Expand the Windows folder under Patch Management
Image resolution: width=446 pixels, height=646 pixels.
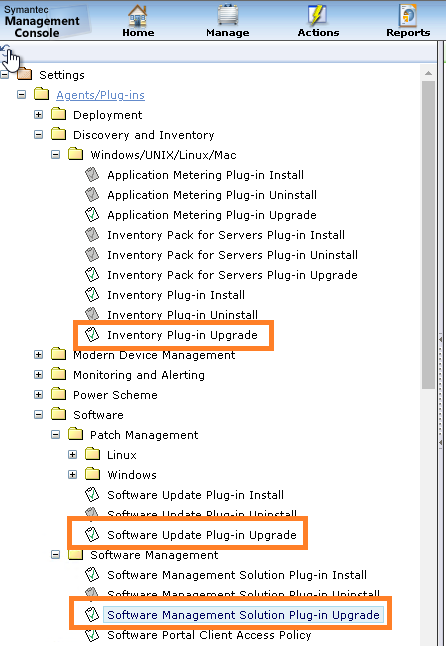[x=72, y=475]
